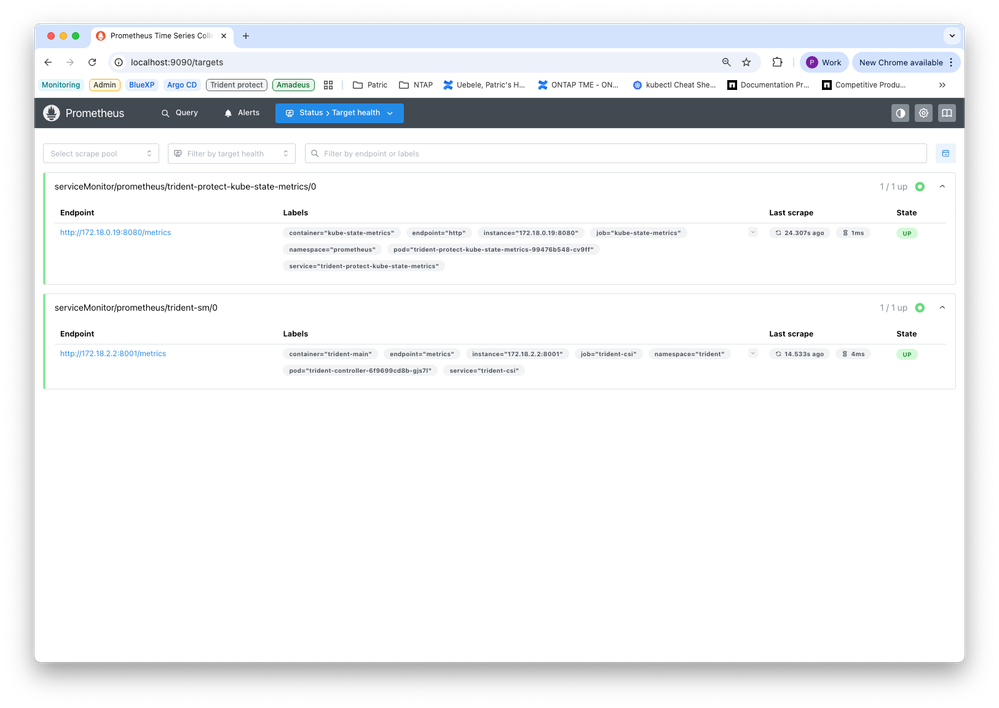Expand labels for the kube-state-metrics target

753,233
